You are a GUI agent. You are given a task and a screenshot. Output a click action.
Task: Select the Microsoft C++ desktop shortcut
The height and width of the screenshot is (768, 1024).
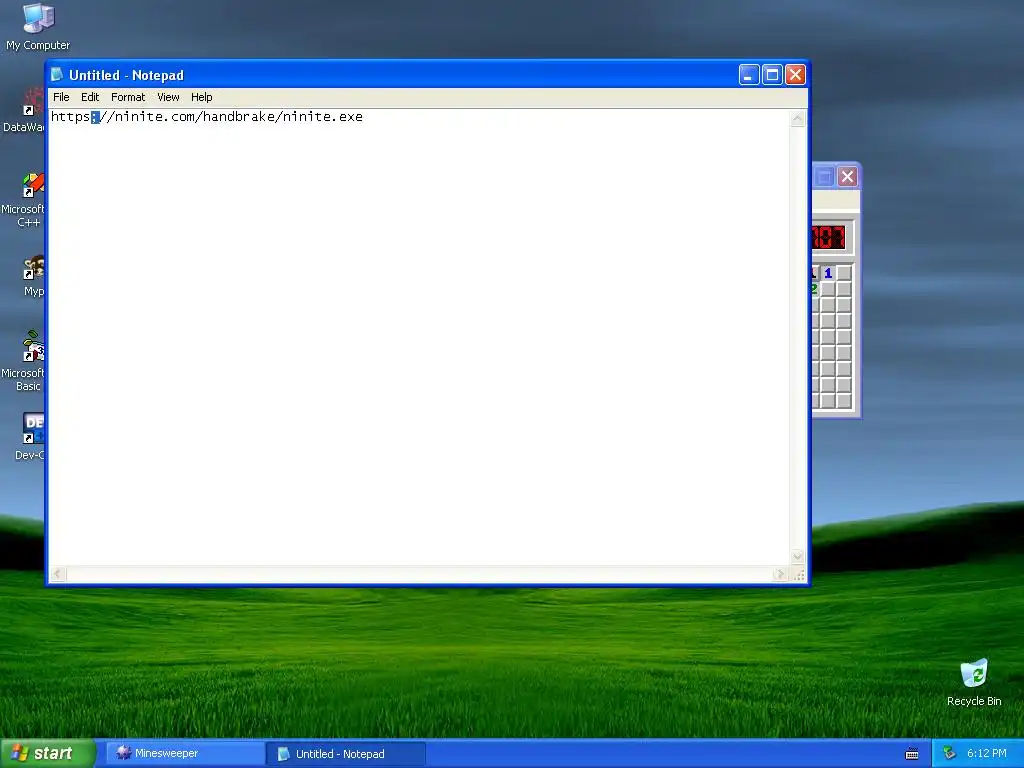coord(24,200)
